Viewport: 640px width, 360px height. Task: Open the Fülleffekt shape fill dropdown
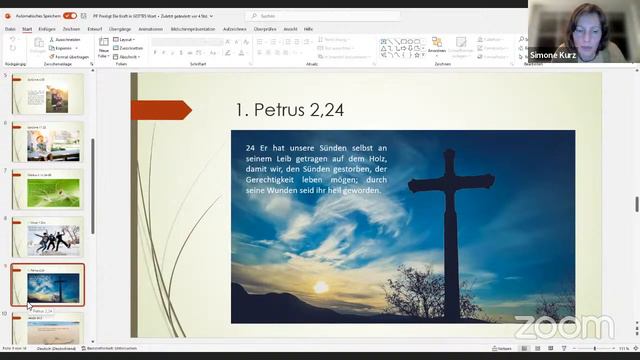pyautogui.click(x=491, y=40)
